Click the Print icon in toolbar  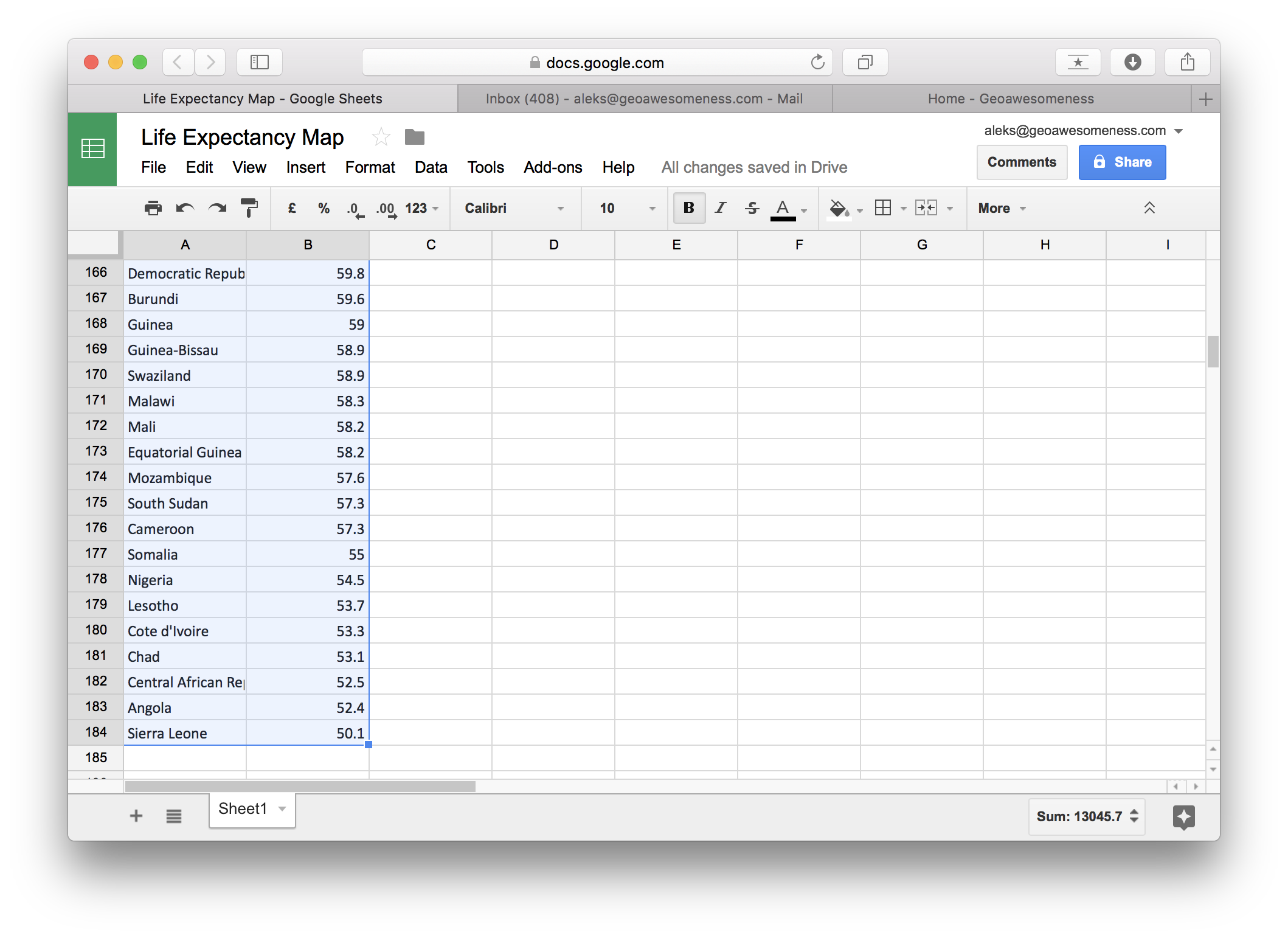153,208
